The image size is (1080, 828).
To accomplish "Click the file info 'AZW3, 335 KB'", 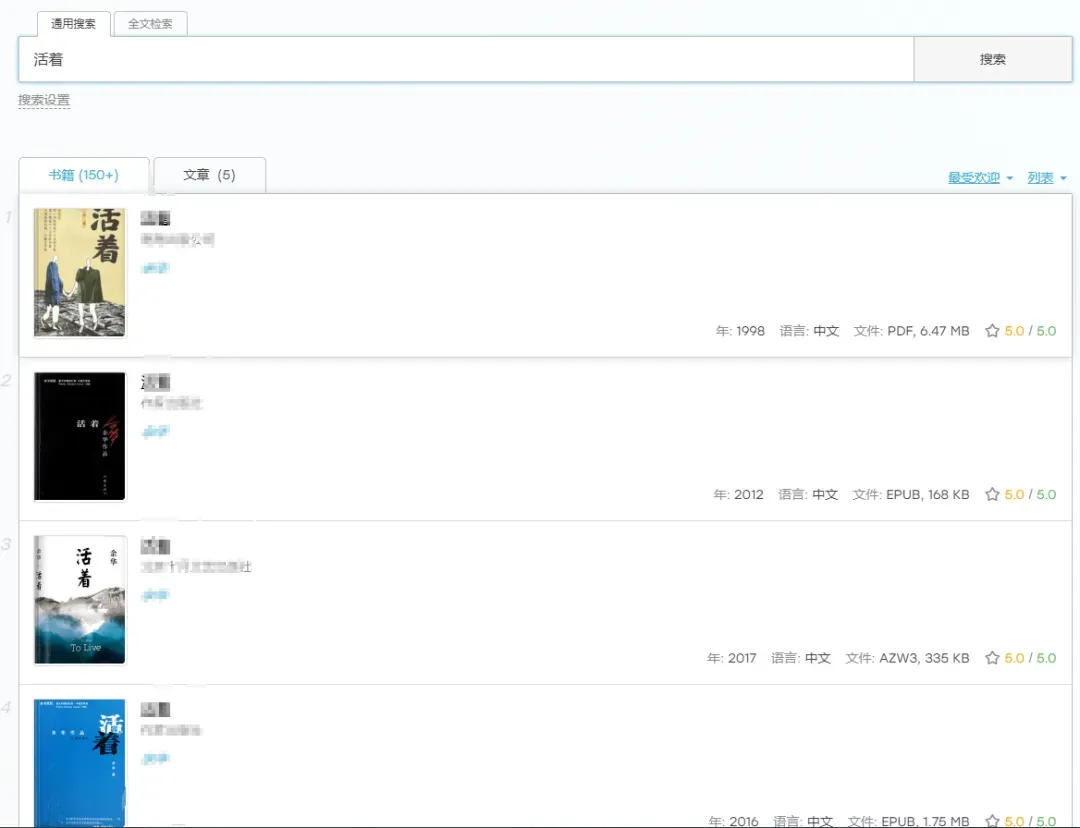I will point(924,658).
